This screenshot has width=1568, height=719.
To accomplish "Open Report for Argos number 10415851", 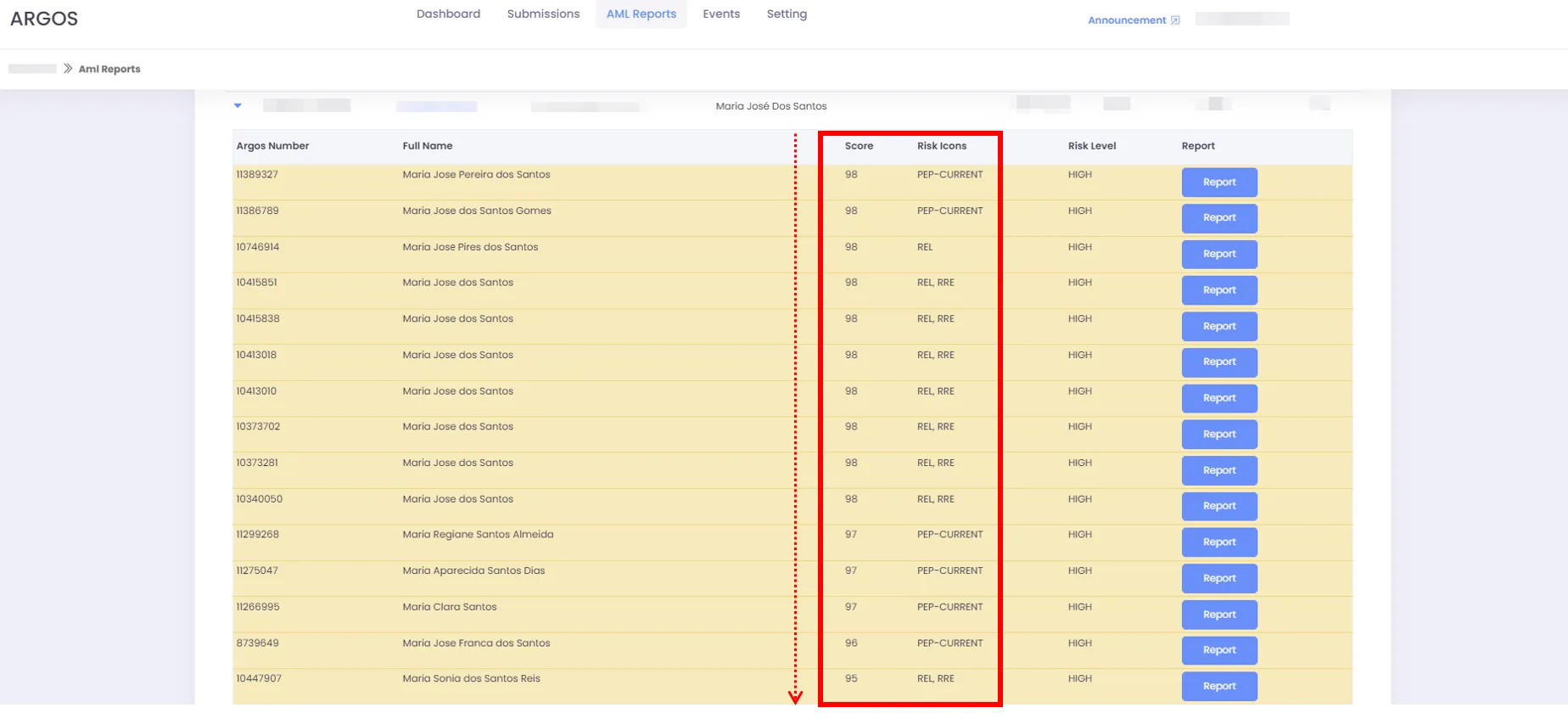I will pos(1219,290).
